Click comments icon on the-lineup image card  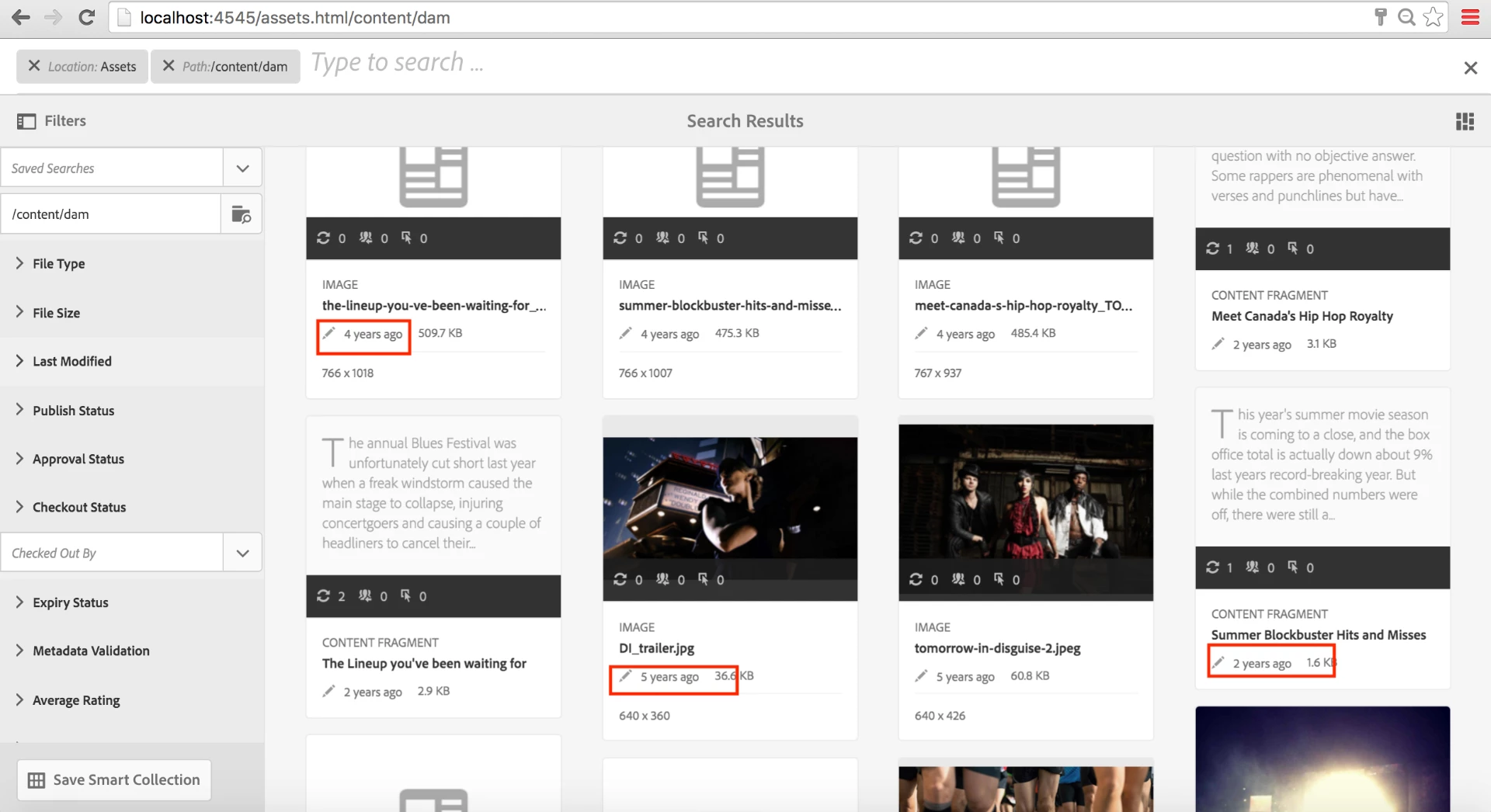pyautogui.click(x=366, y=238)
